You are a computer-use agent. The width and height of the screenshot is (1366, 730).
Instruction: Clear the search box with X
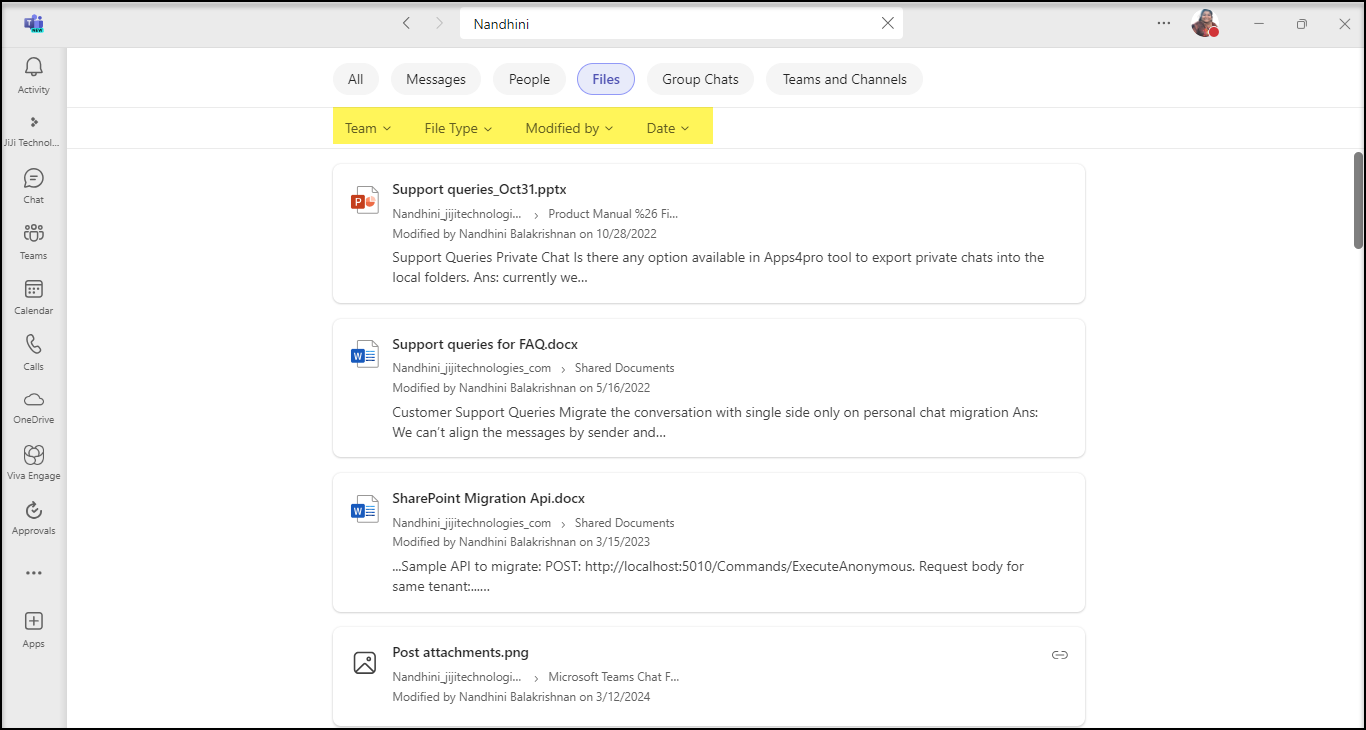pos(887,23)
